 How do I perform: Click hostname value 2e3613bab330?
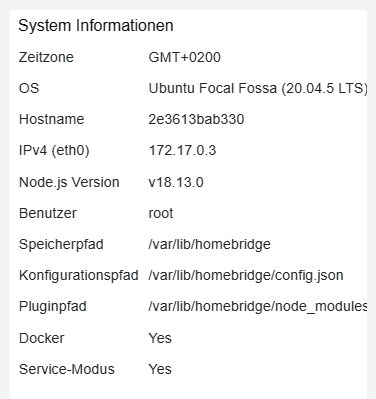point(196,119)
